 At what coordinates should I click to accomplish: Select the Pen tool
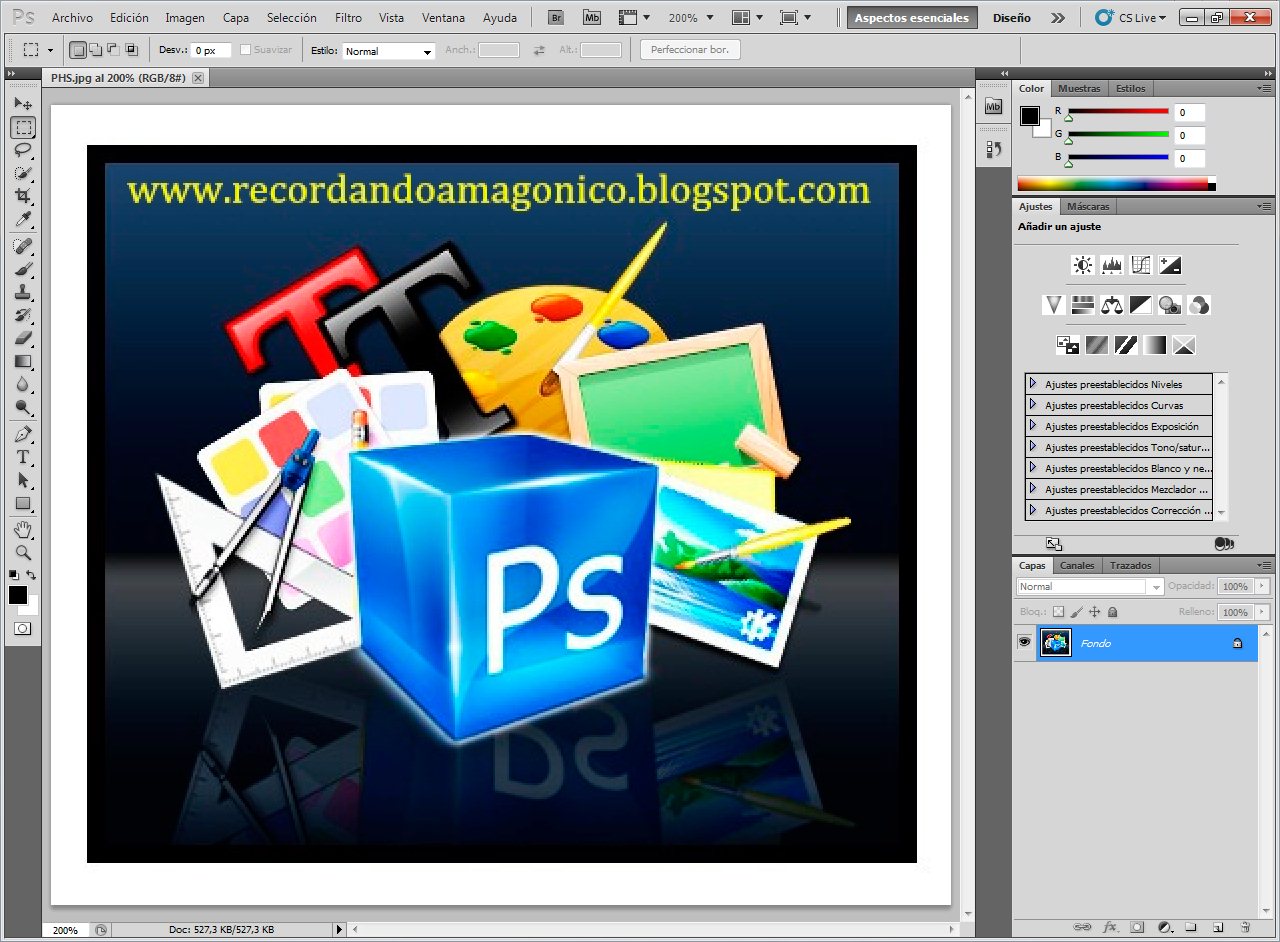coord(23,434)
